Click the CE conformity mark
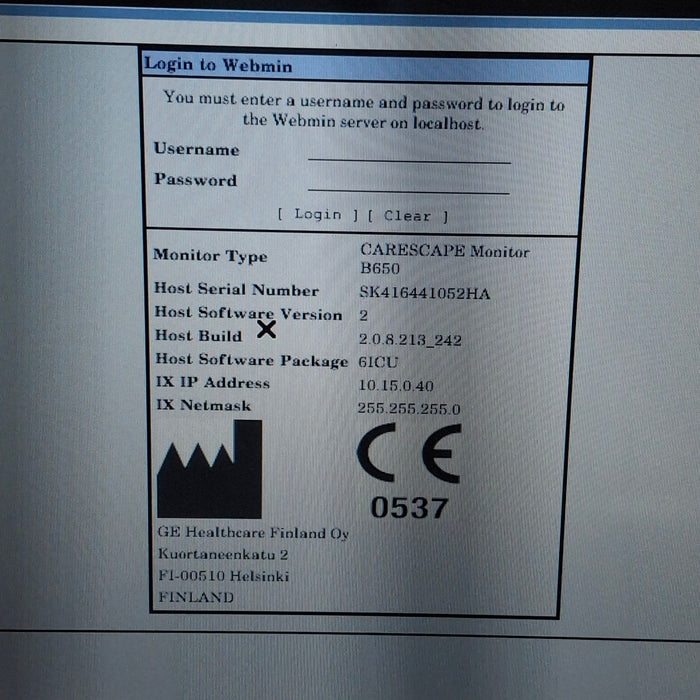The image size is (700, 700). tap(408, 453)
